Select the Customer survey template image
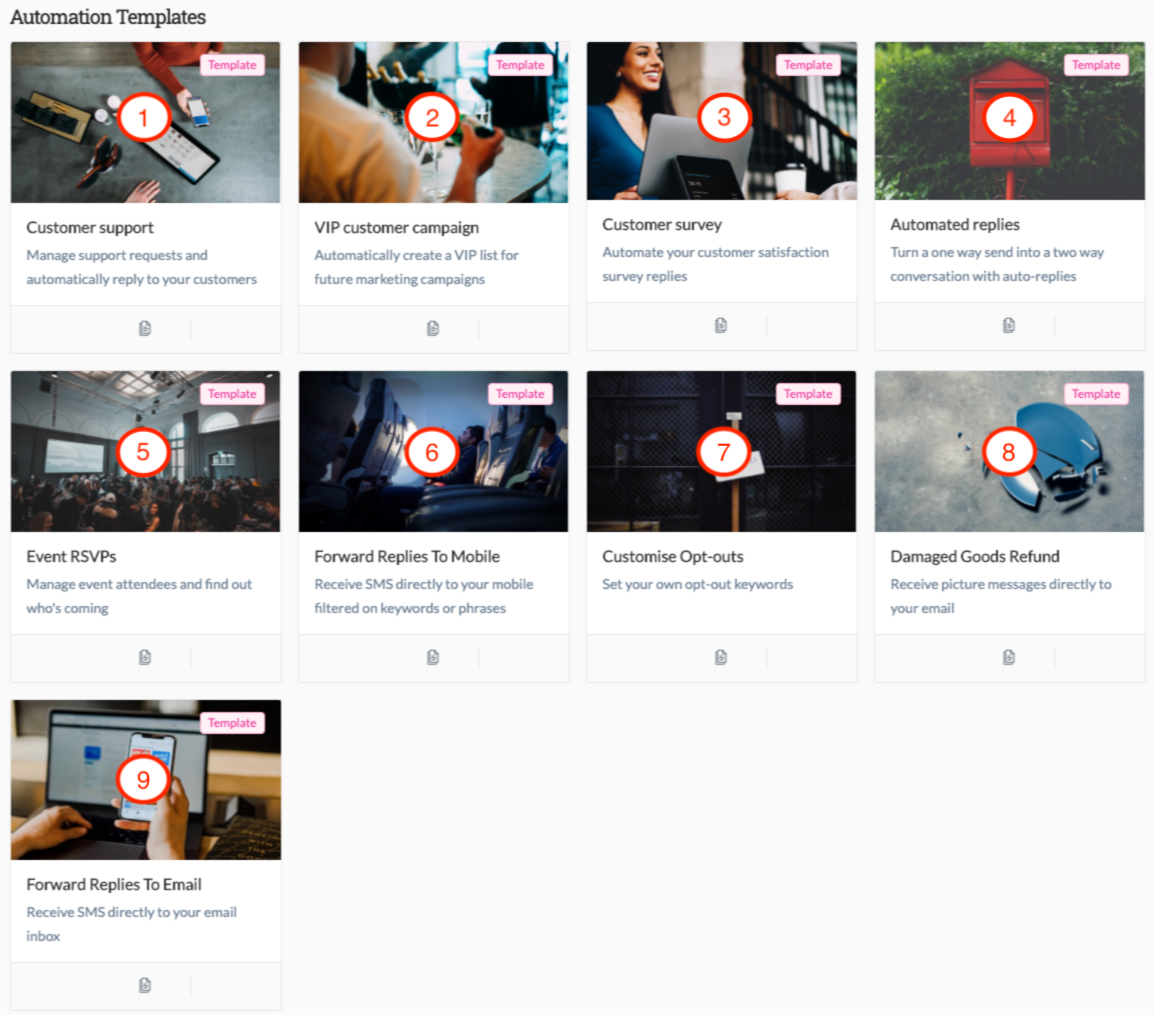Image resolution: width=1155 pixels, height=1015 pixels. click(x=721, y=121)
